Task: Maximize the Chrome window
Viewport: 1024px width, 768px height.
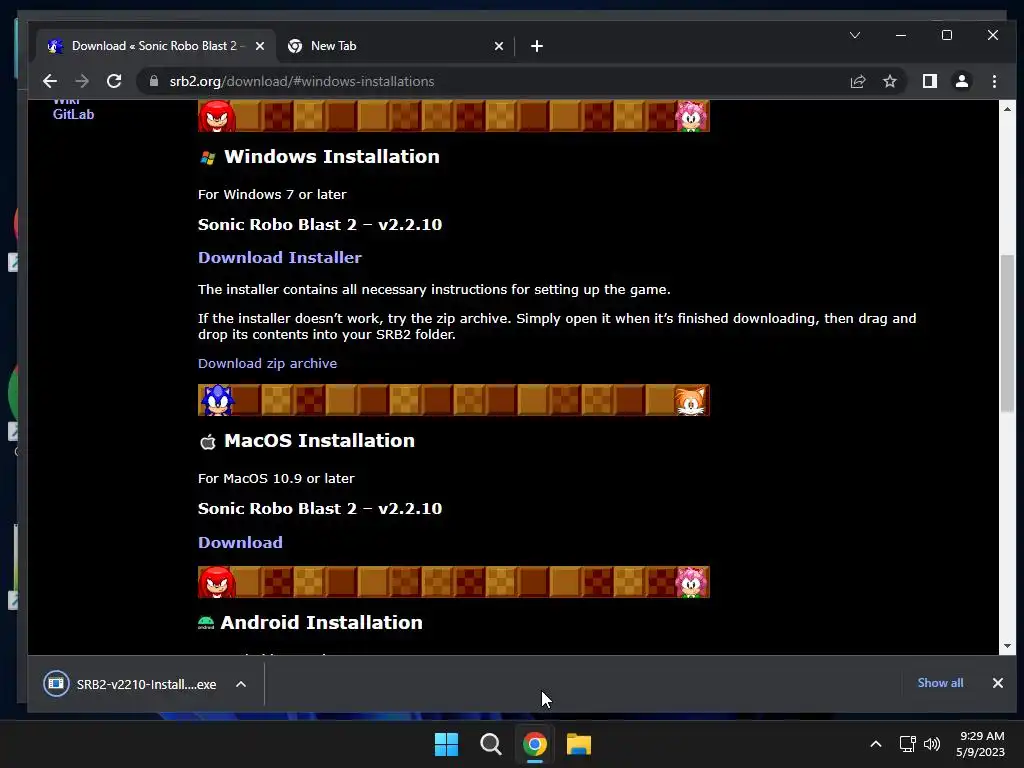Action: (x=947, y=35)
